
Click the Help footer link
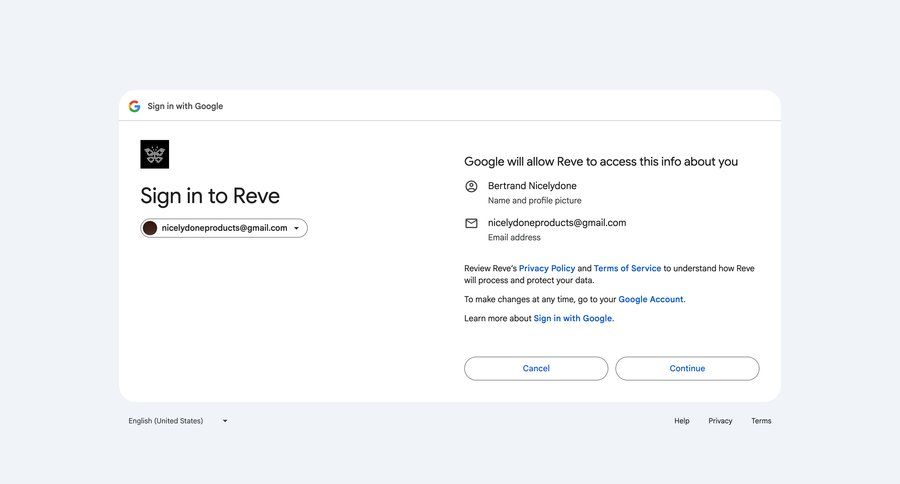pyautogui.click(x=682, y=421)
